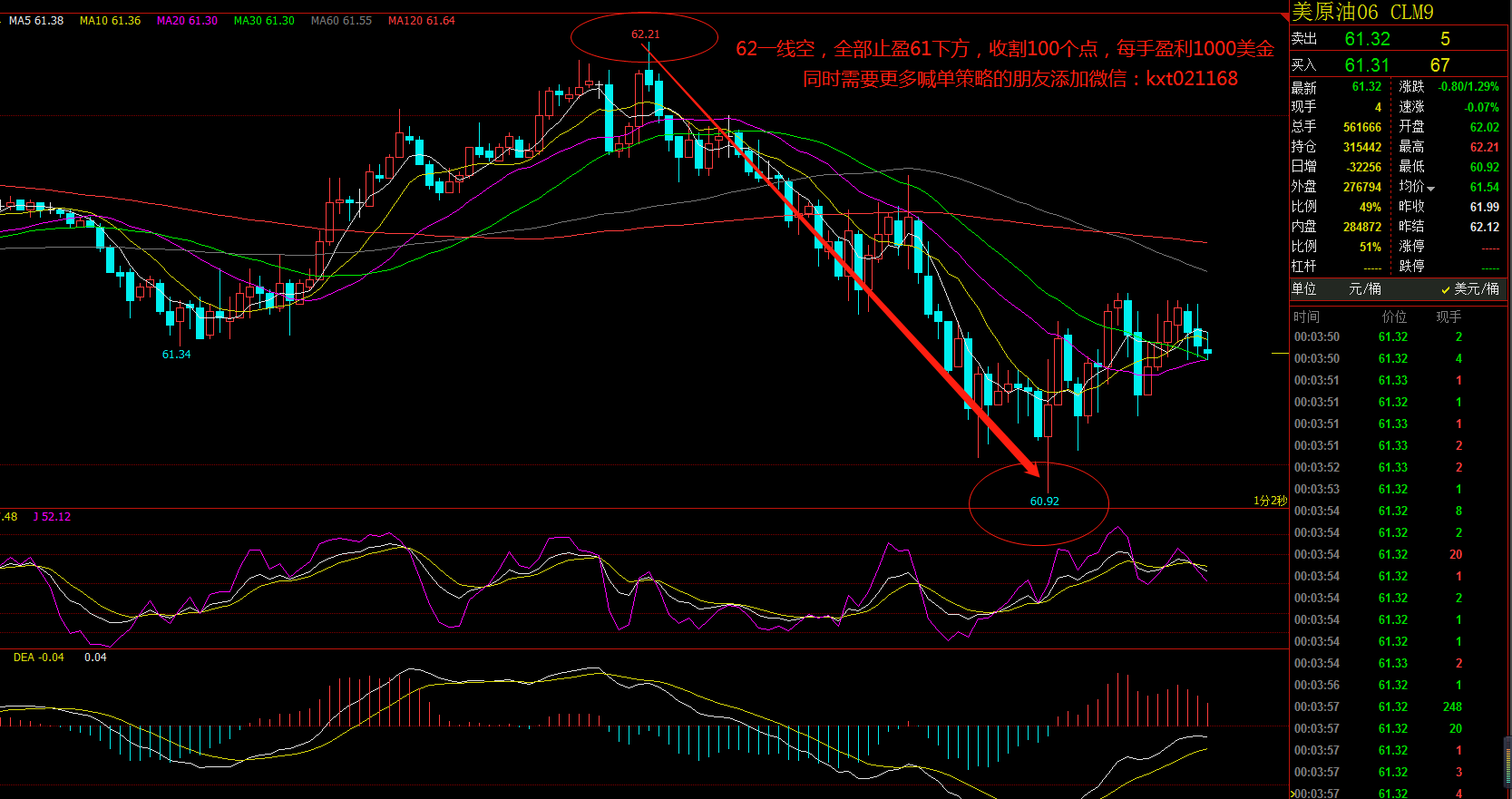Image resolution: width=1512 pixels, height=799 pixels.
Task: Click the MA5 61.38 indicator label
Action: pyautogui.click(x=36, y=20)
